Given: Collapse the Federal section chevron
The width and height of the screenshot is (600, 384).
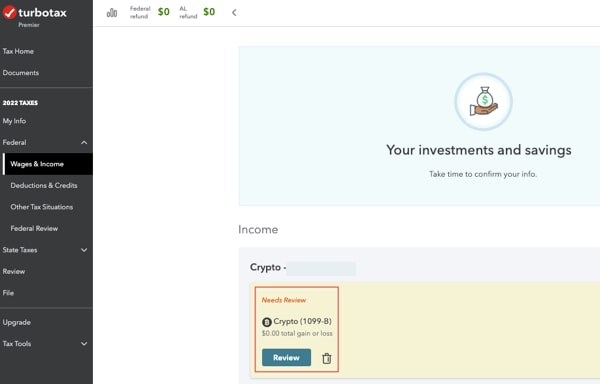Looking at the screenshot, I should (84, 143).
